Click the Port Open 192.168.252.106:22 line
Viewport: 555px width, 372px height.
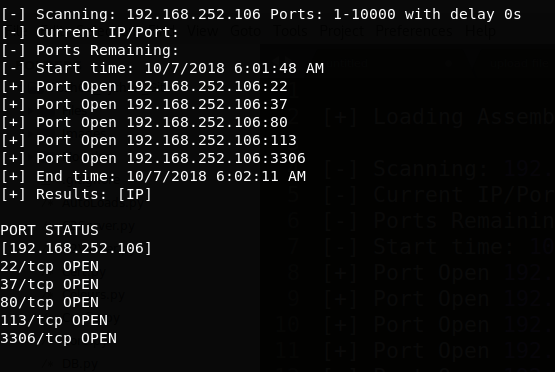[144, 86]
